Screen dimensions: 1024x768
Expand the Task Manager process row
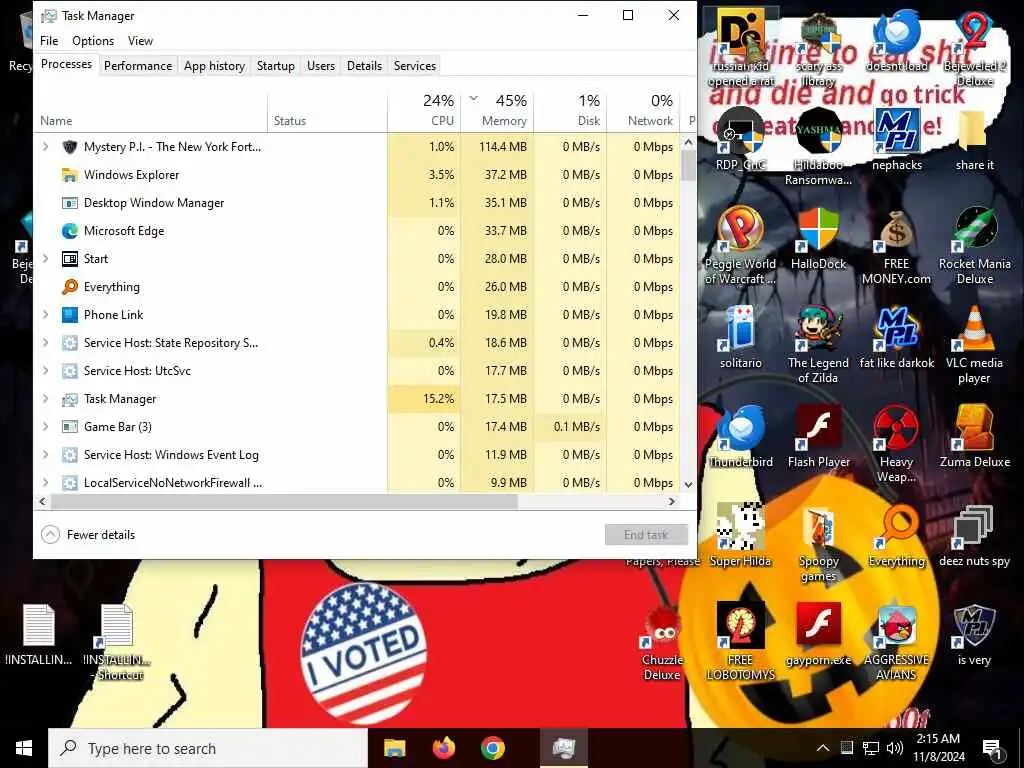(45, 399)
